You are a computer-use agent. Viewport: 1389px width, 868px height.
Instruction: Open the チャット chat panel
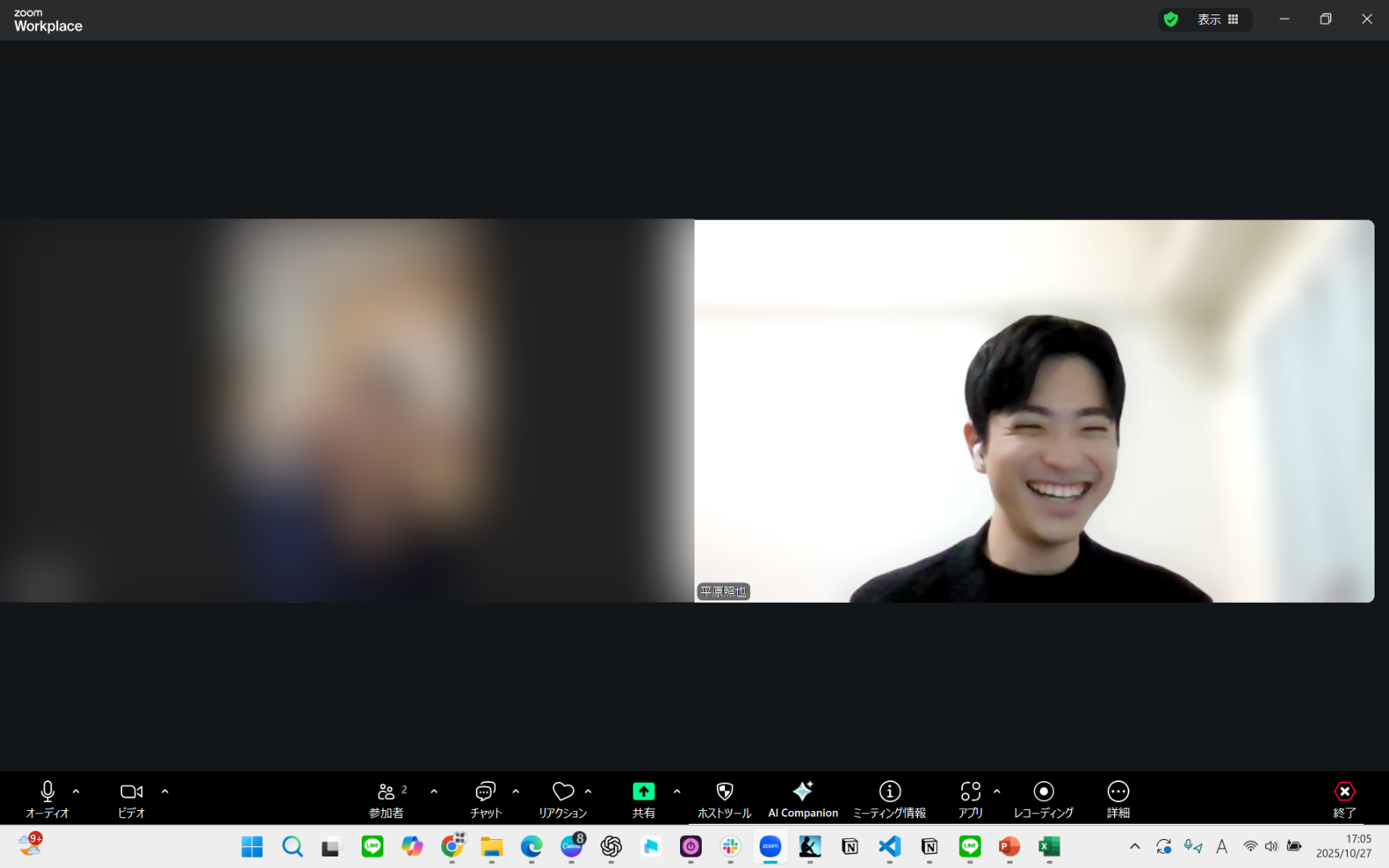486,800
